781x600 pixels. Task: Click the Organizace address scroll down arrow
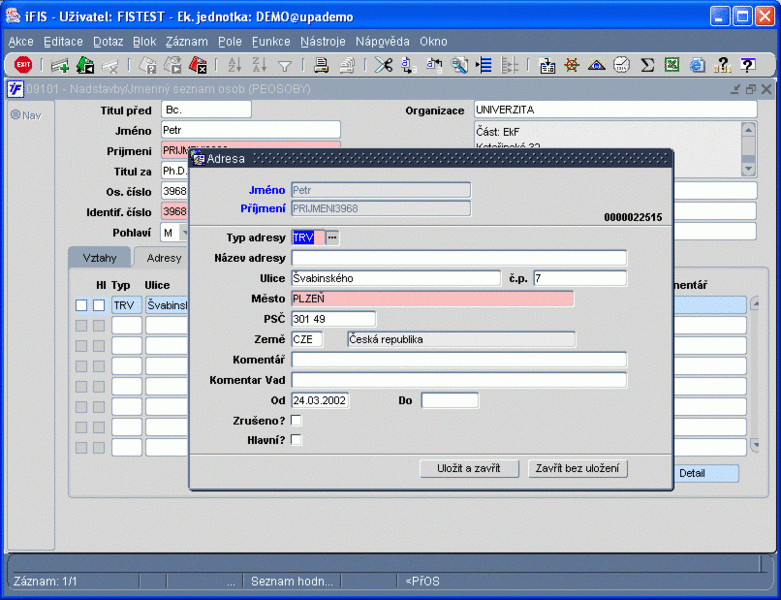click(x=749, y=169)
